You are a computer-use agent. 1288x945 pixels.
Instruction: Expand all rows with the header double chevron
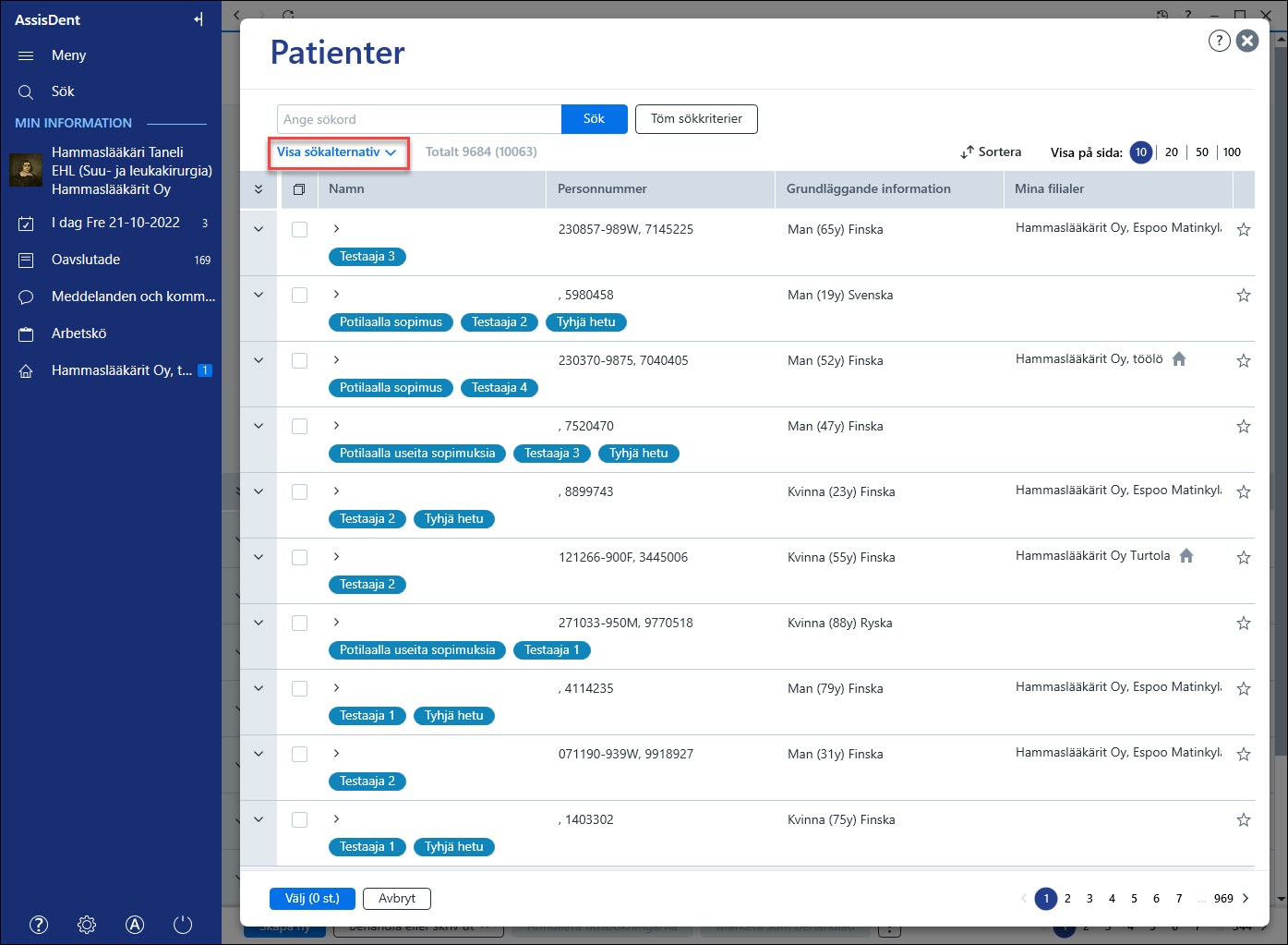point(259,189)
